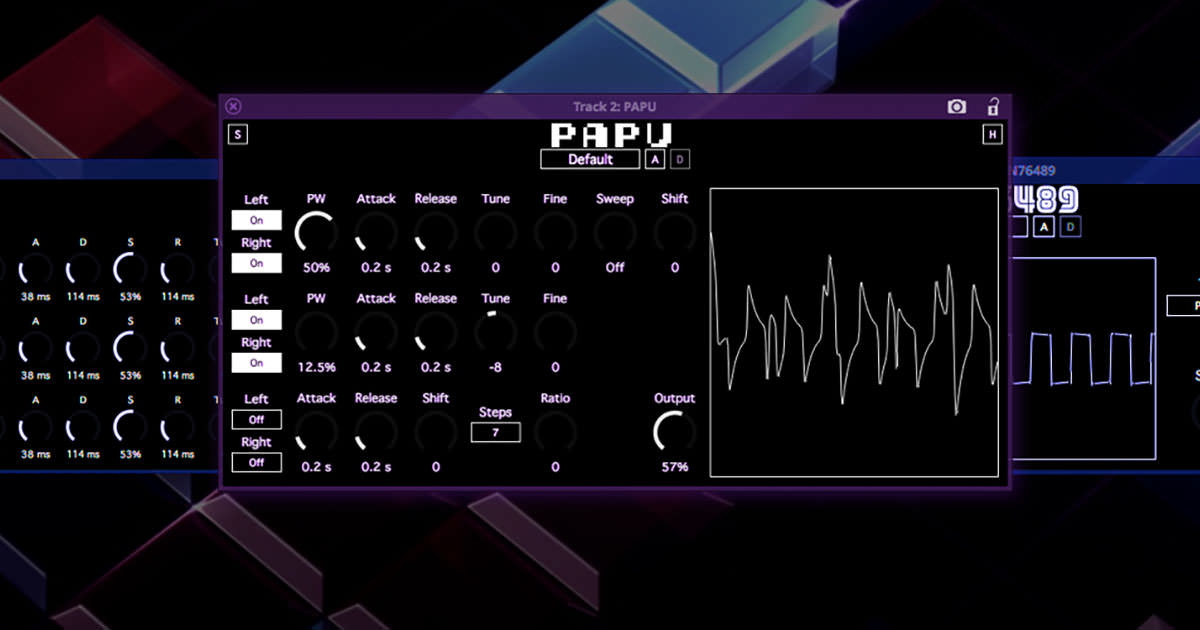1200x630 pixels.
Task: Toggle first channel's Left output On
Action: tap(256, 220)
